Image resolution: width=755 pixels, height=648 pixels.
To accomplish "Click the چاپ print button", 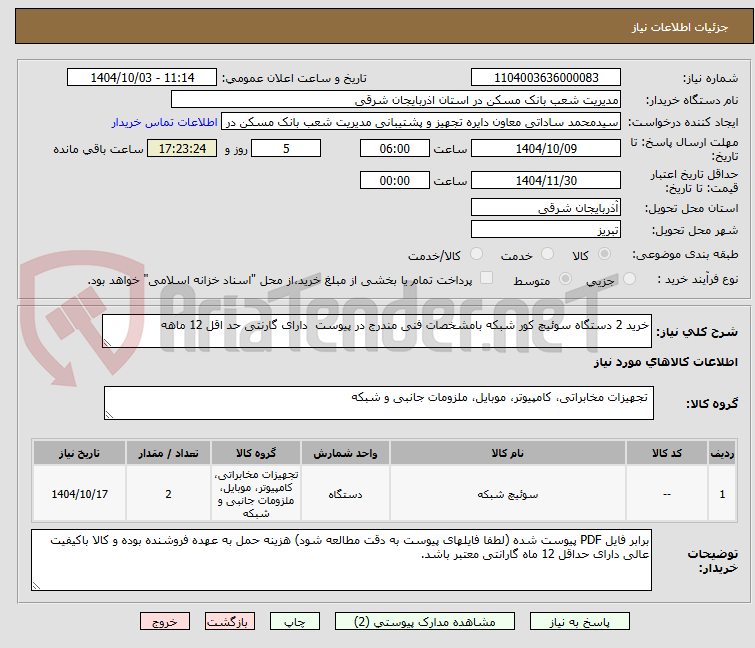I will pos(295,621).
